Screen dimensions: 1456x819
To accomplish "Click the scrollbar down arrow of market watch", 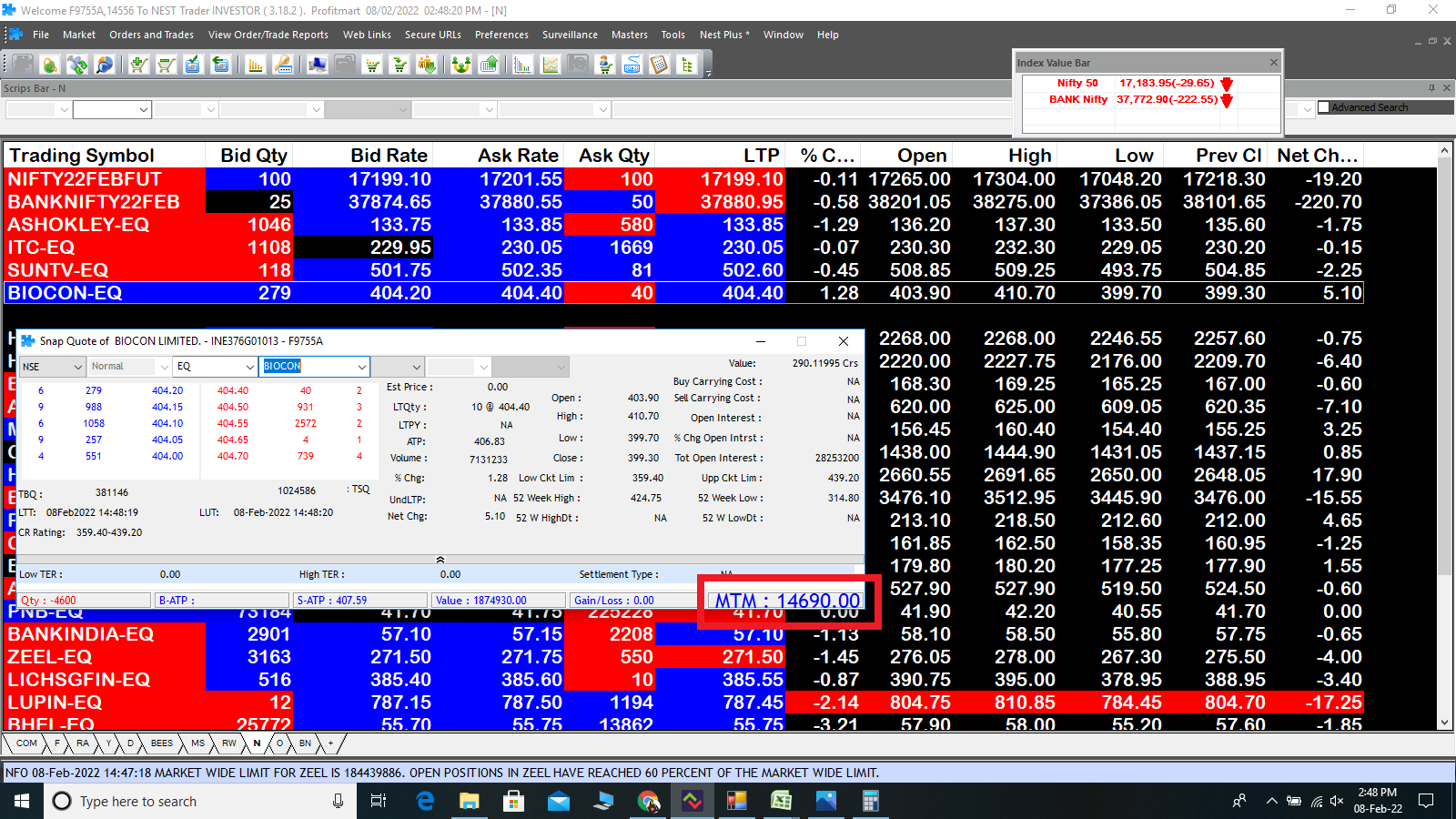I will (x=1444, y=723).
